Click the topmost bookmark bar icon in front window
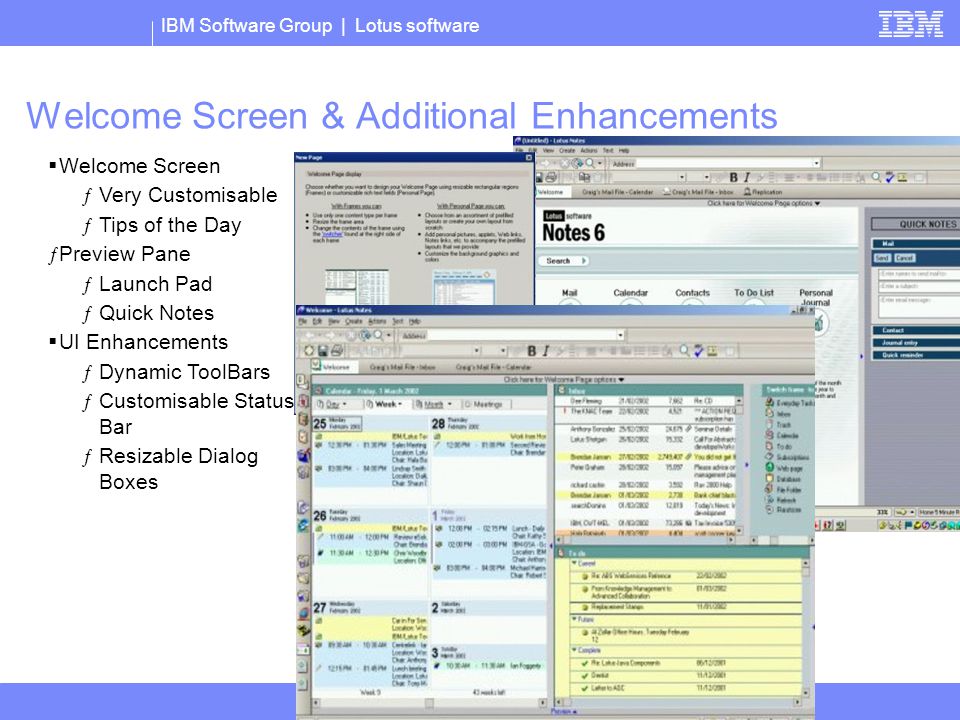Viewport: 960px width, 720px height. pos(302,382)
